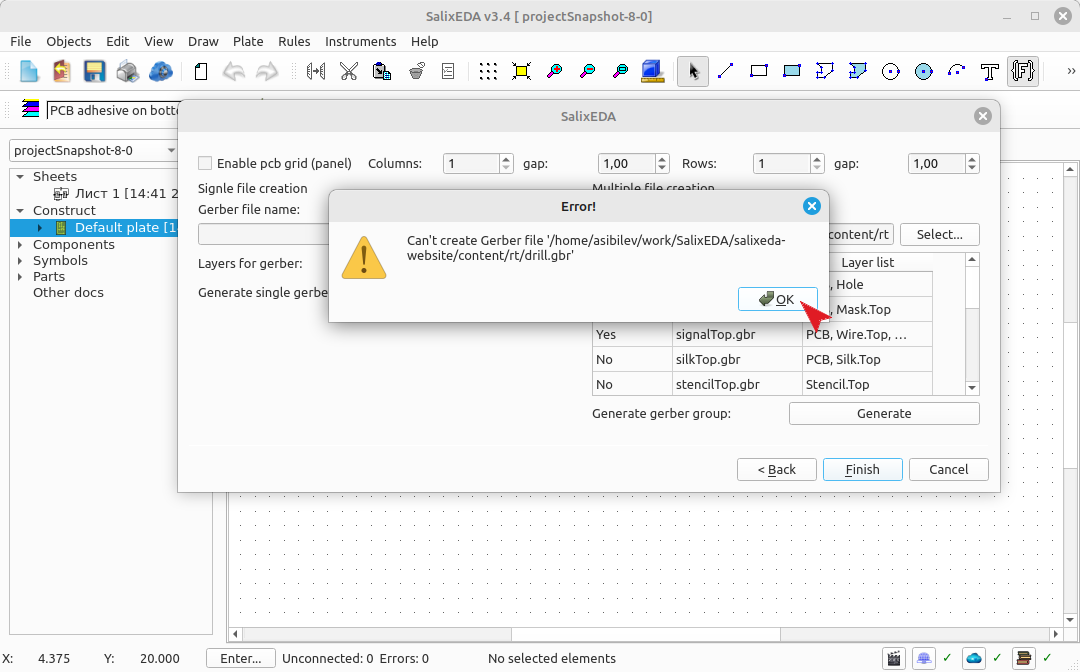Click the save floppy disk icon
Image resolution: width=1080 pixels, height=672 pixels.
94,72
